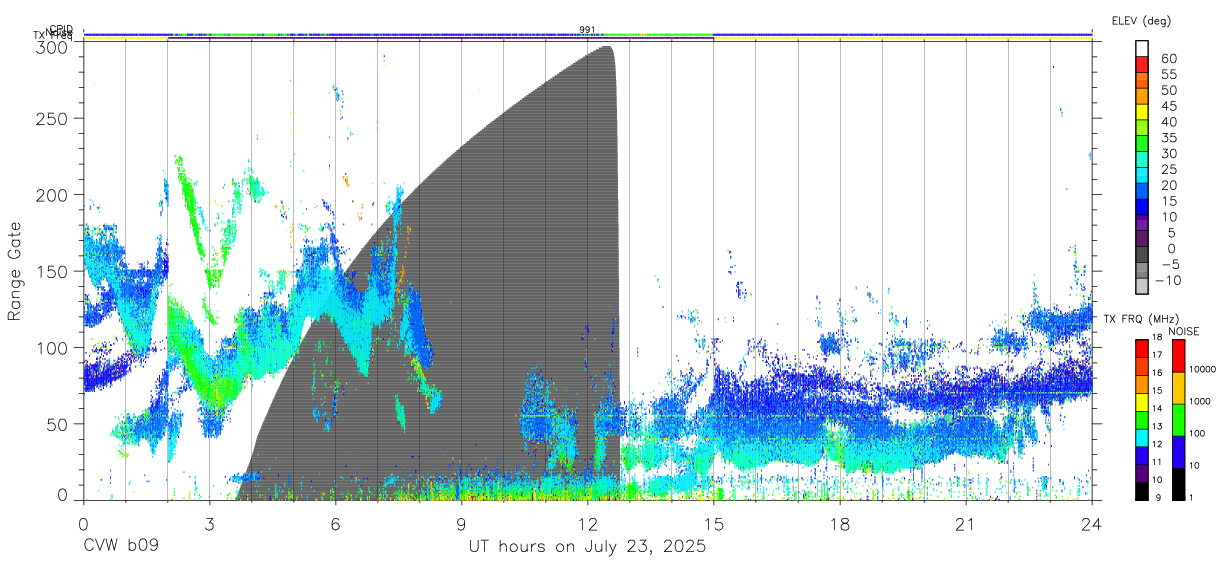Click the 30 label on the ELEV scale
Screen dimensions: 1228x567
click(x=1168, y=154)
